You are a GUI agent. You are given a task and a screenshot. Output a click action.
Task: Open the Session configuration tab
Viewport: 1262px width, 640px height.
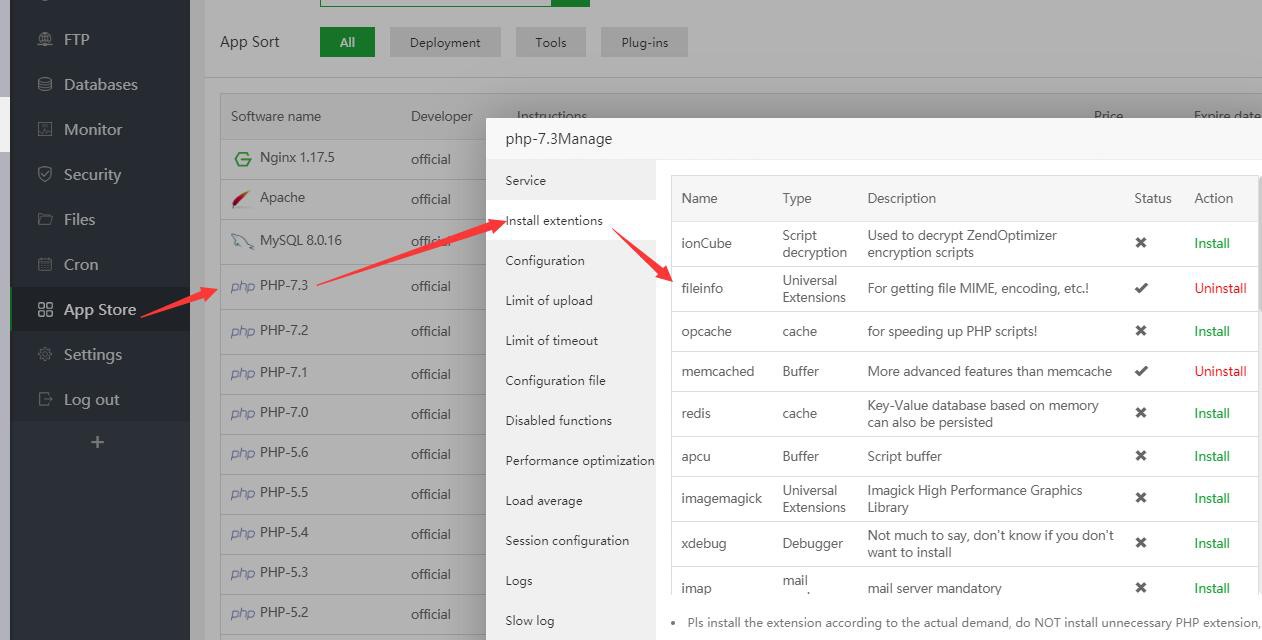570,540
